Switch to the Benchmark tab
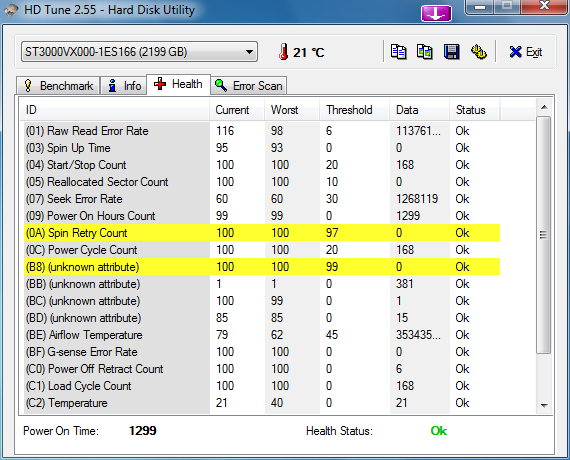The height and width of the screenshot is (460, 570). (x=58, y=86)
